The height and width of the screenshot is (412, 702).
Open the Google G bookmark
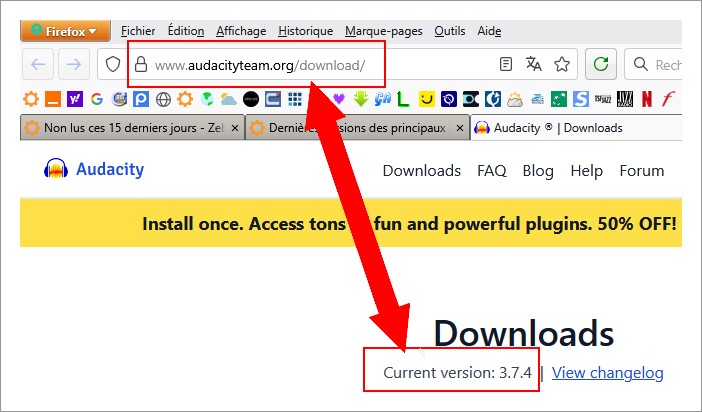coord(97,99)
